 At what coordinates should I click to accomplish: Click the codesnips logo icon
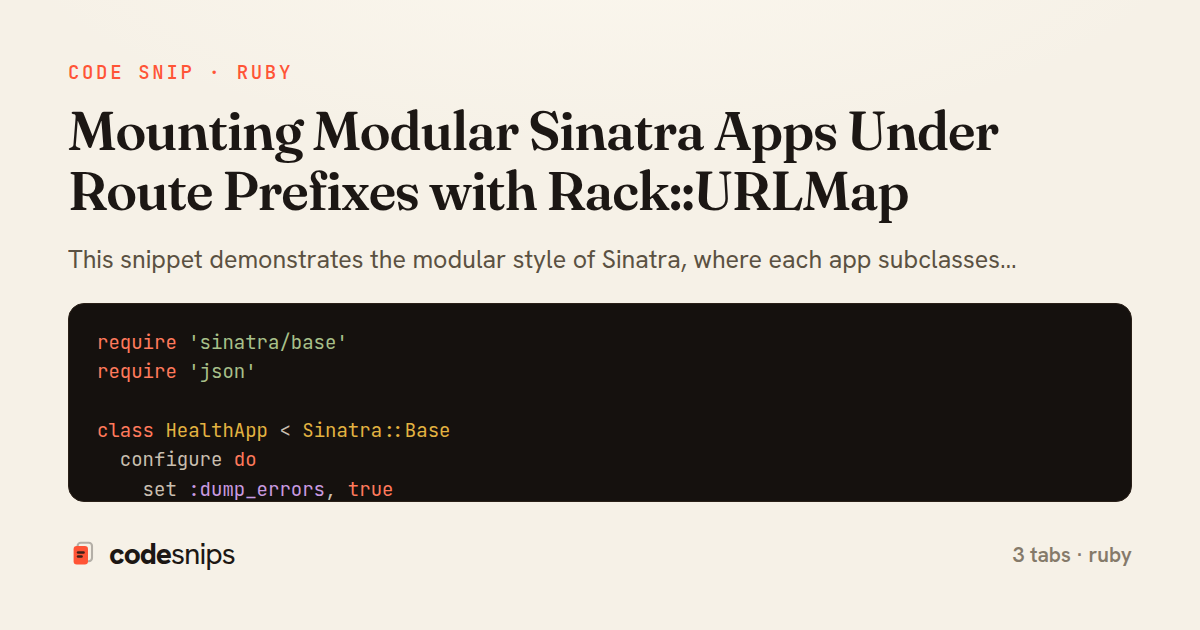point(83,554)
